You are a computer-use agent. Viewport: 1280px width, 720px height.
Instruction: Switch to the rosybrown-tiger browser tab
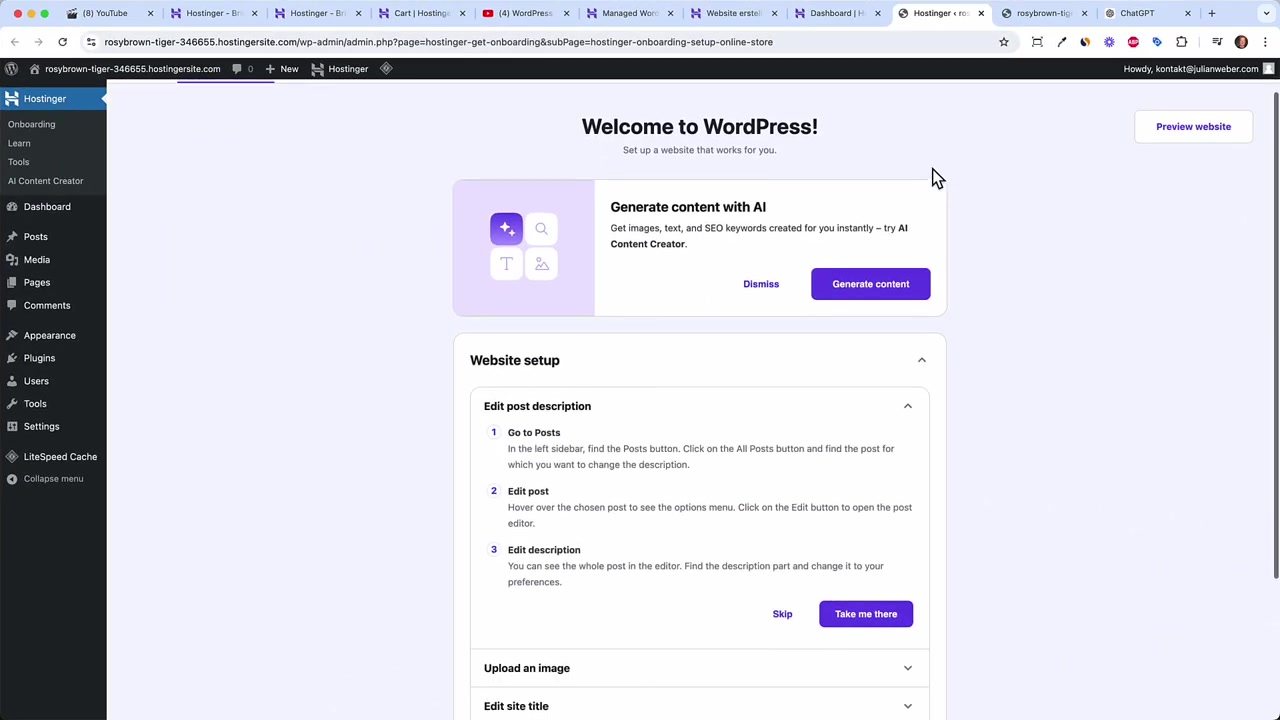pyautogui.click(x=1043, y=13)
